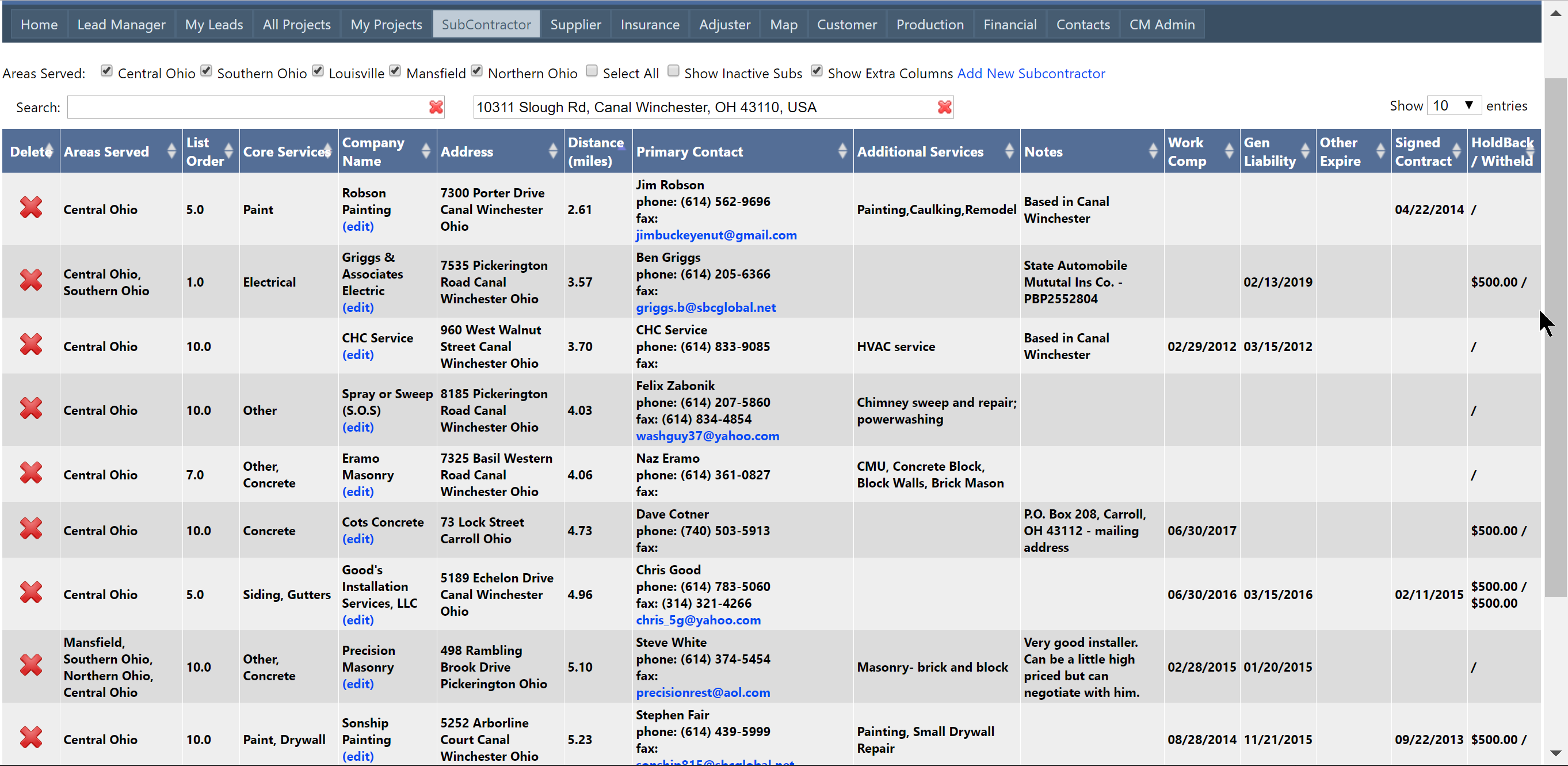
Task: Go to the Insurance tab
Action: 650,24
